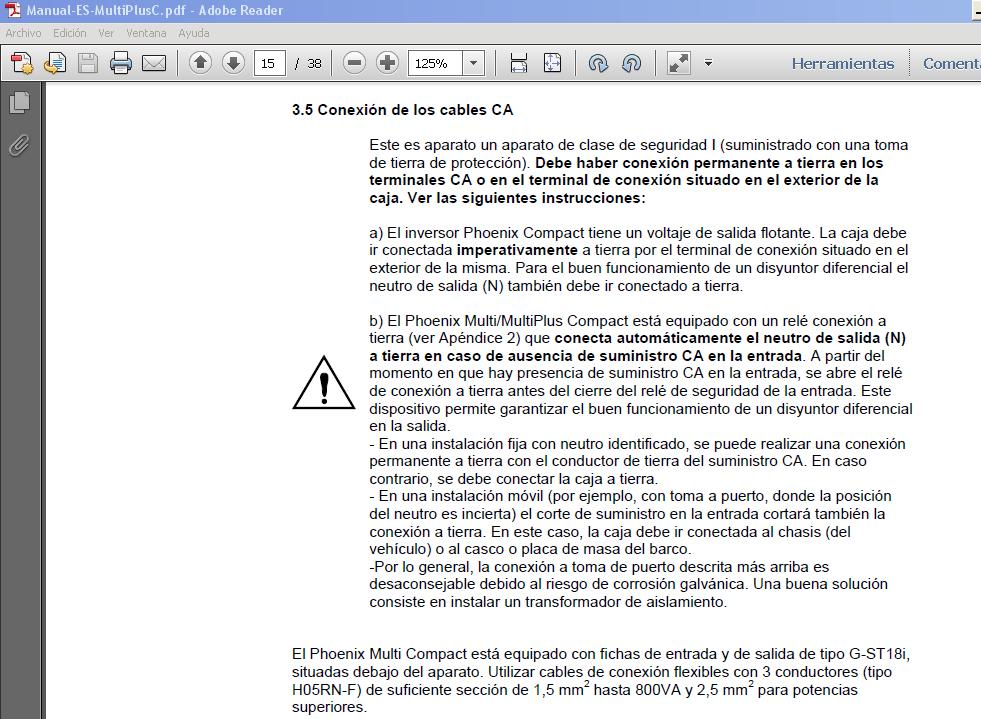This screenshot has height=719, width=981.
Task: Open the Herramientas panel
Action: click(x=843, y=63)
